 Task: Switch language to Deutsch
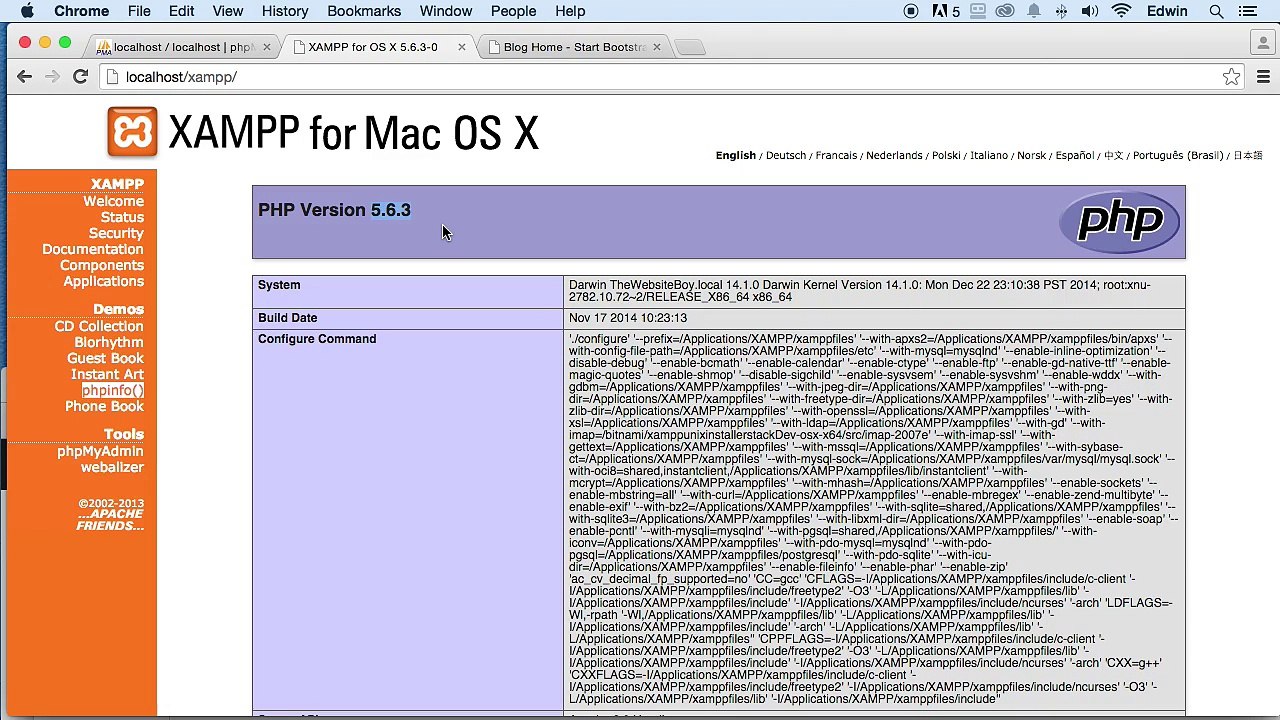click(x=786, y=155)
